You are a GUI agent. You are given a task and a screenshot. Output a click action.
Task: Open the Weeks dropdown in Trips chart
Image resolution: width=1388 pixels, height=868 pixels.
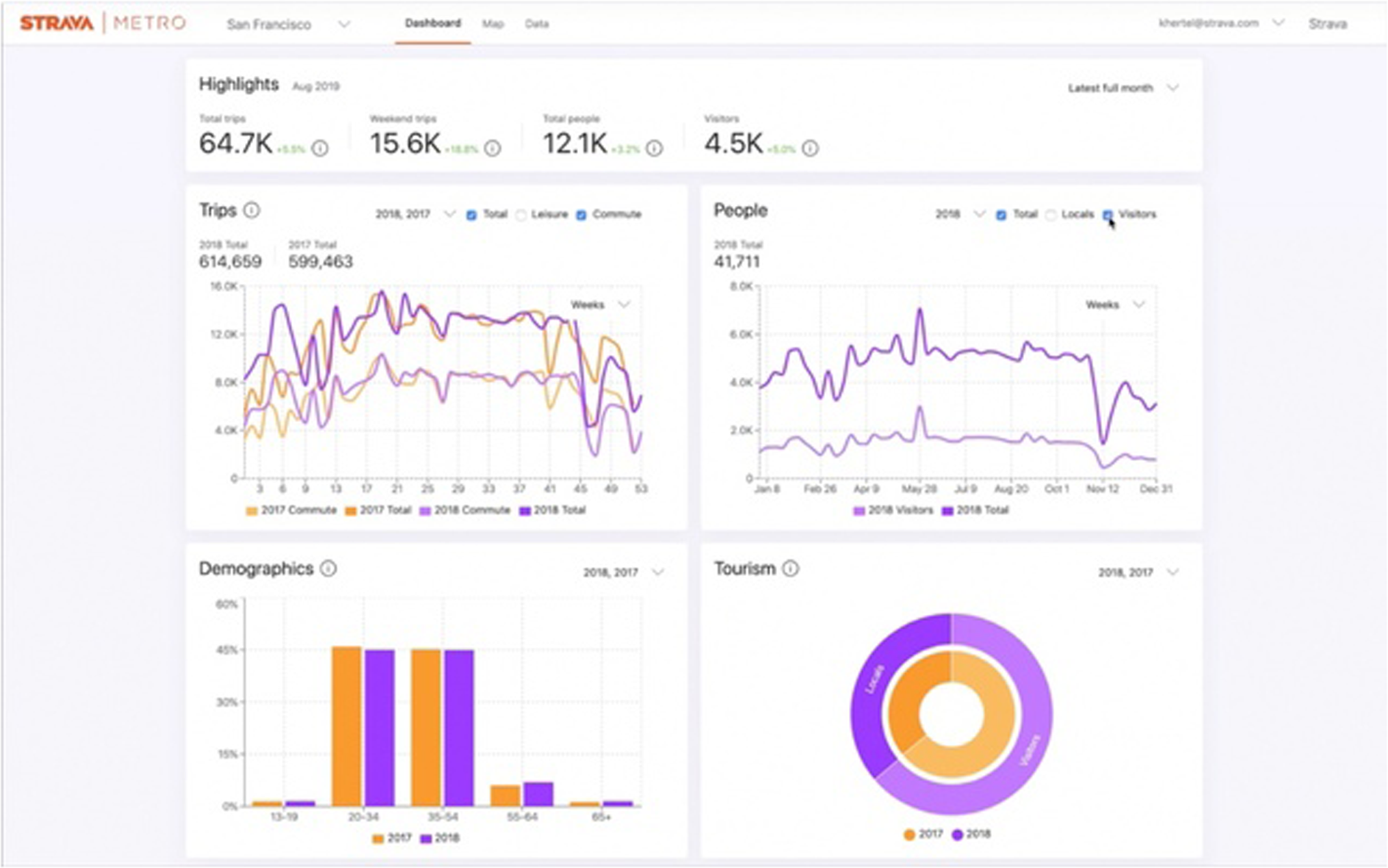(x=600, y=305)
